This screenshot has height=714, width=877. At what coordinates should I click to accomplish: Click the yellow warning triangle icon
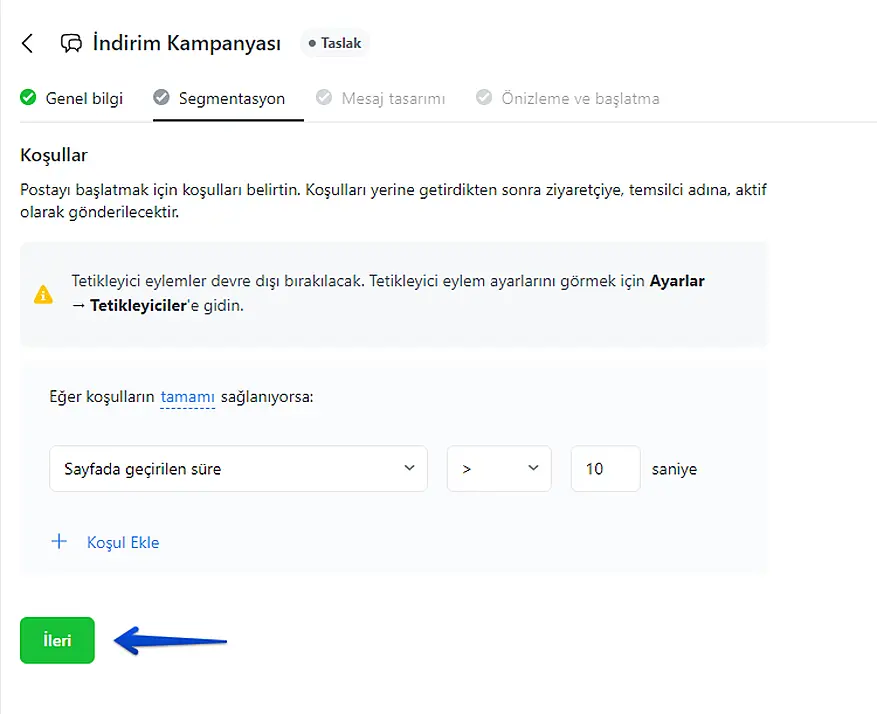44,294
